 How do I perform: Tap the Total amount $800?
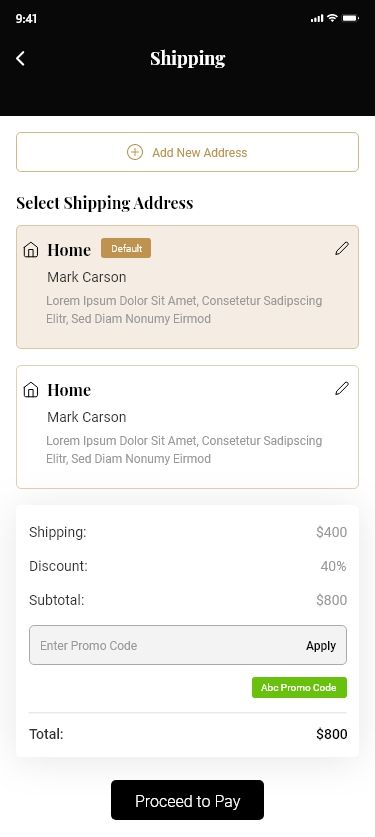pyautogui.click(x=331, y=734)
